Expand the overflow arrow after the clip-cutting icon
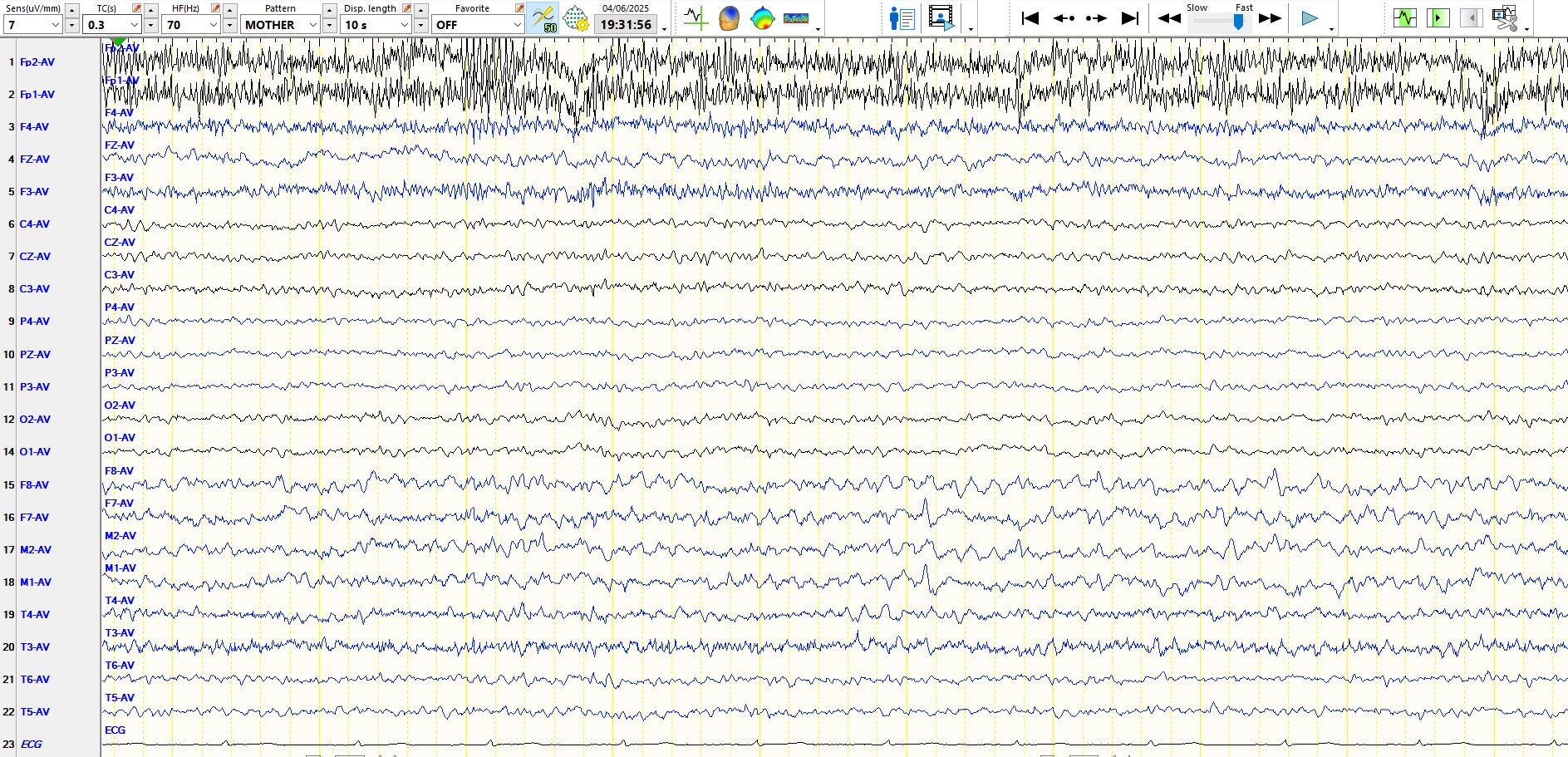 click(1527, 29)
